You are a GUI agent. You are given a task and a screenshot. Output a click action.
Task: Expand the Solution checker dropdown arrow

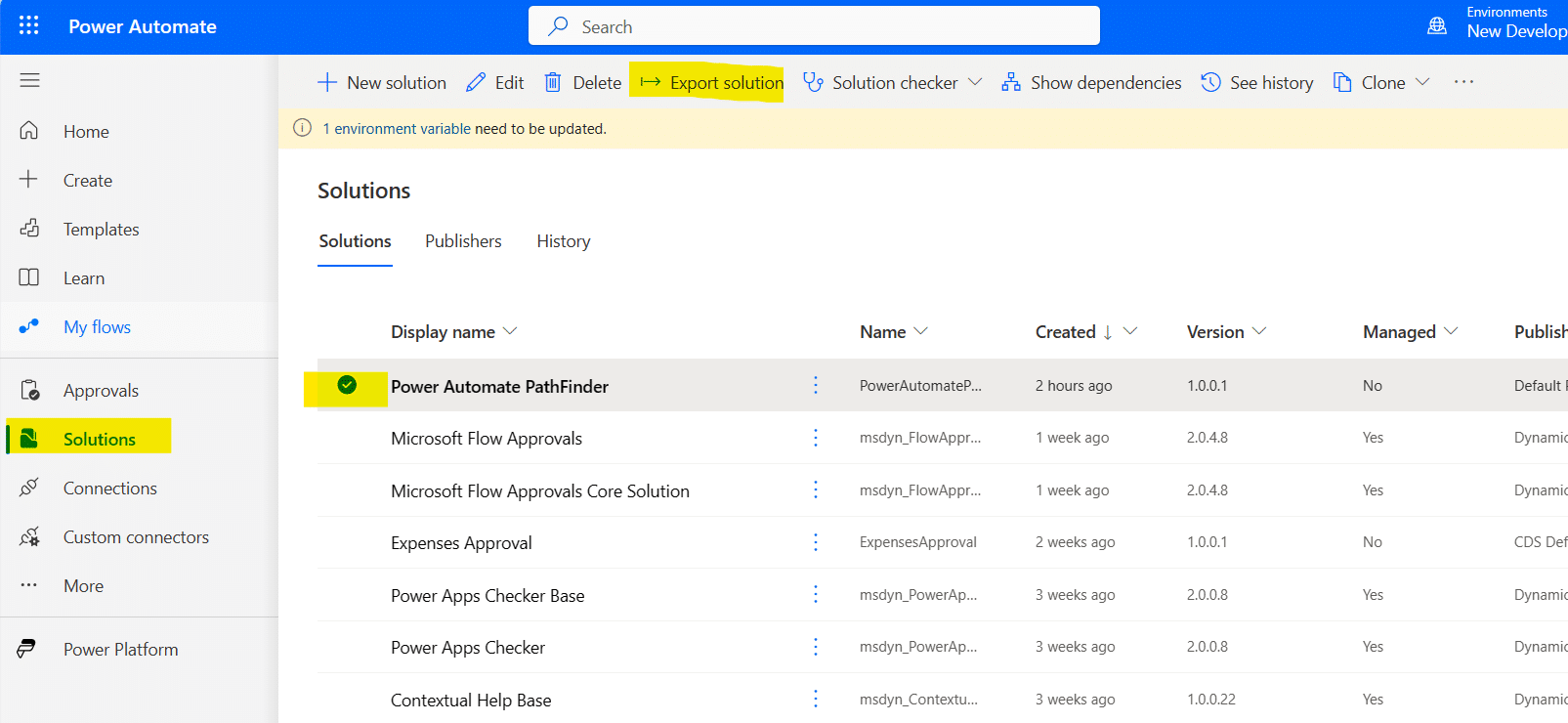975,83
